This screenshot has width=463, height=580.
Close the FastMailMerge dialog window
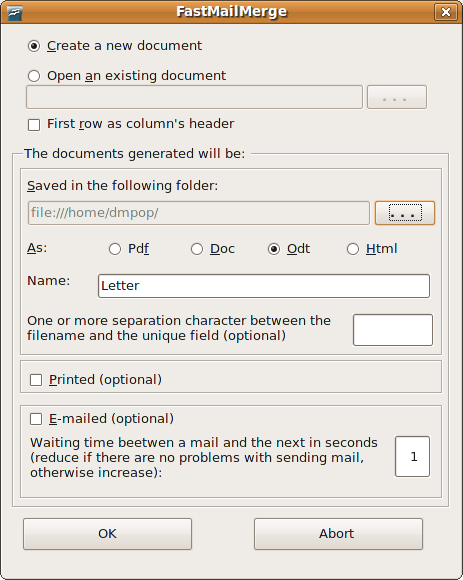click(446, 12)
